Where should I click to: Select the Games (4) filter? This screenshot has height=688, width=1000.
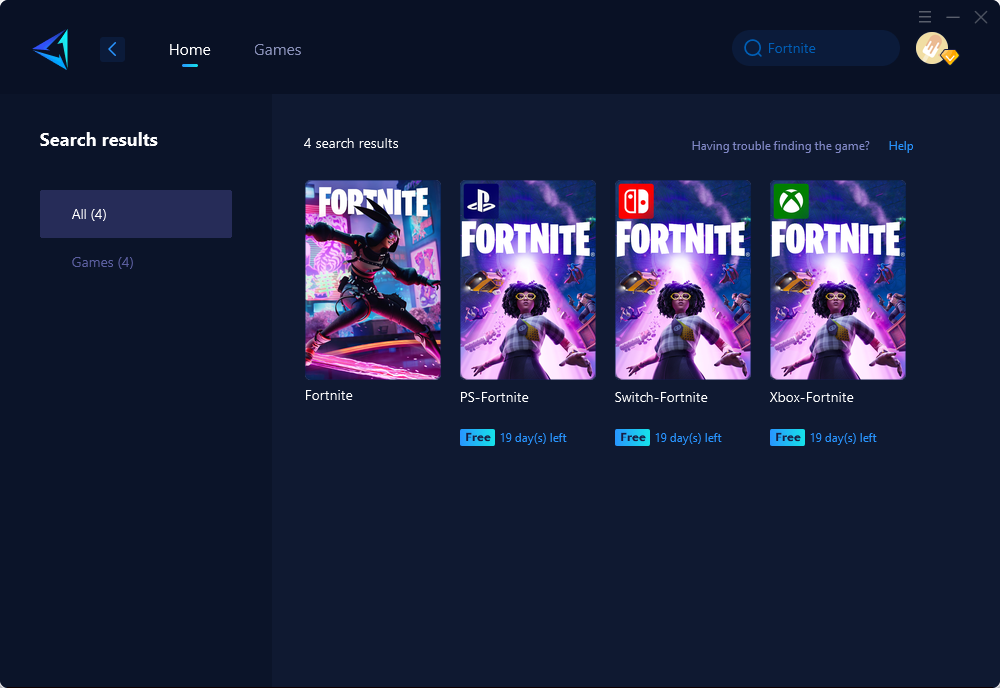[x=102, y=262]
